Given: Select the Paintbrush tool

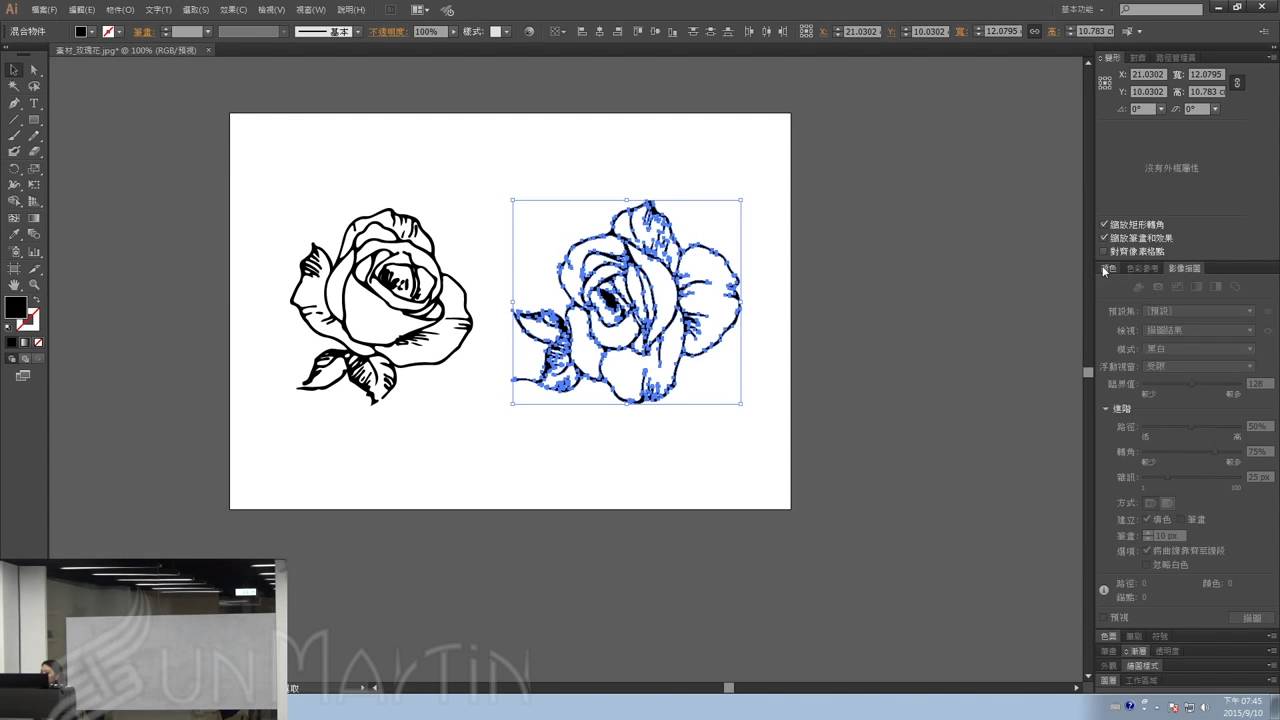Looking at the screenshot, I should (14, 136).
